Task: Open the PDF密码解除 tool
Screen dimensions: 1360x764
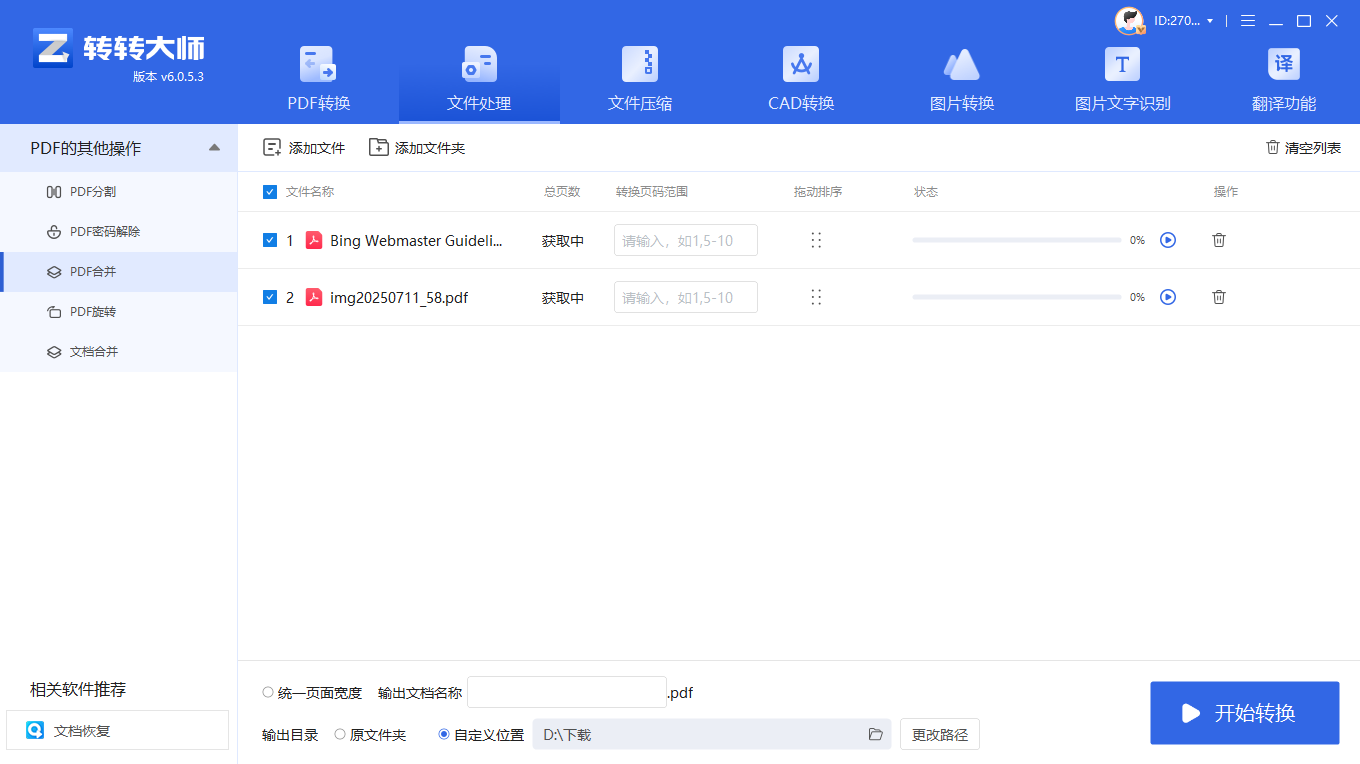Action: click(100, 231)
